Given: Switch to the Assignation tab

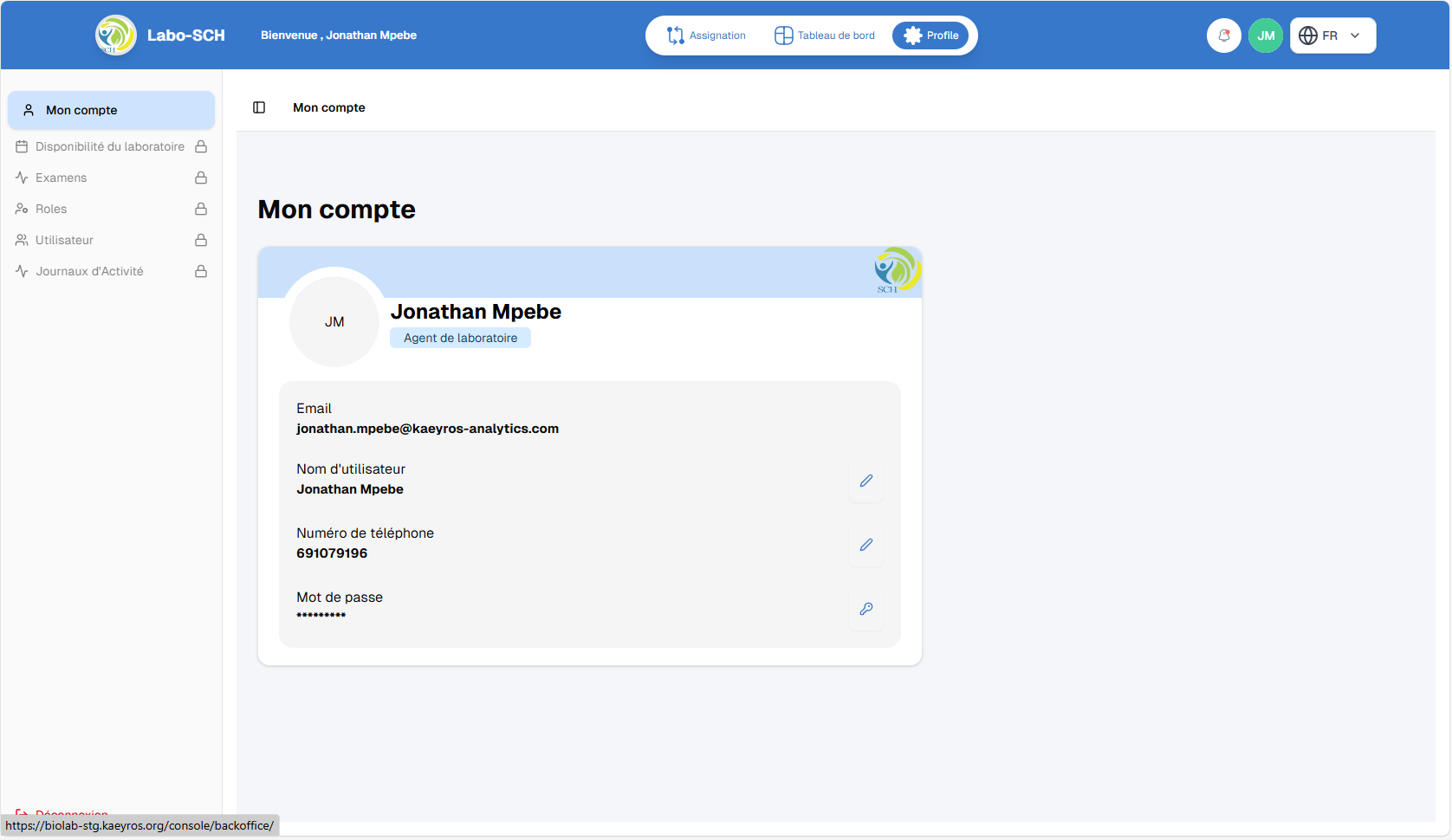Looking at the screenshot, I should pos(706,36).
